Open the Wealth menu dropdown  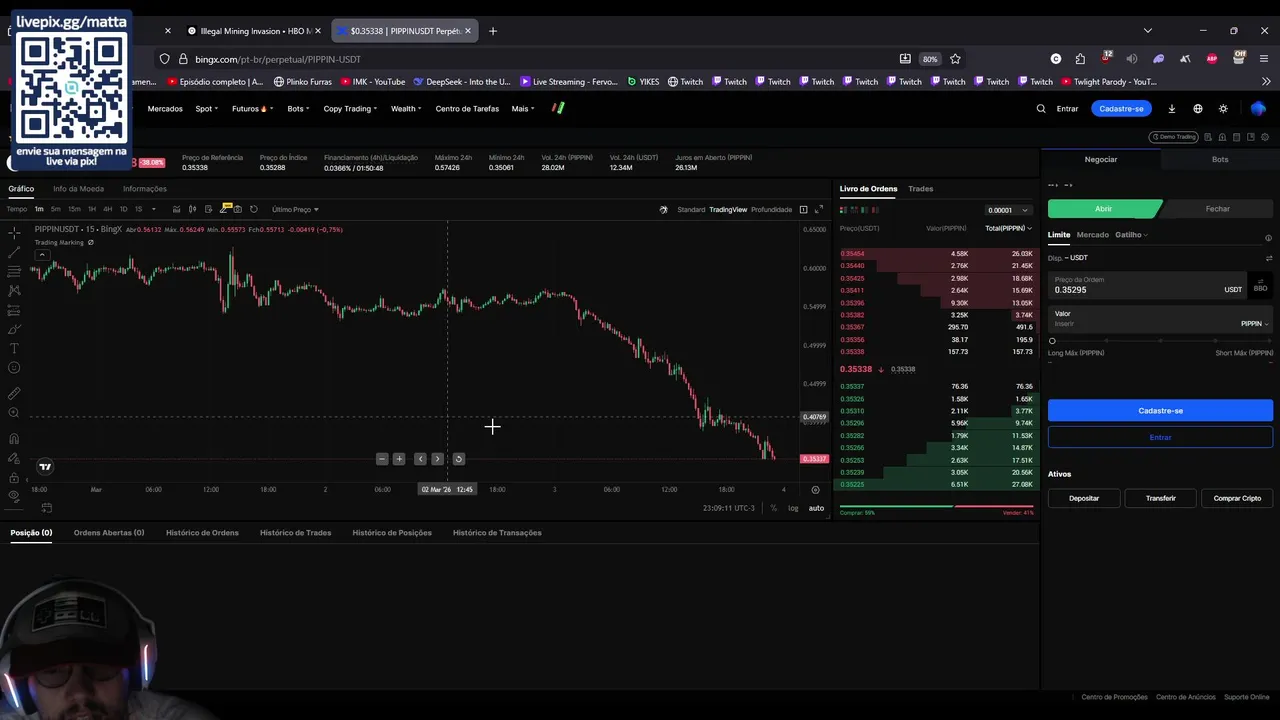click(405, 108)
